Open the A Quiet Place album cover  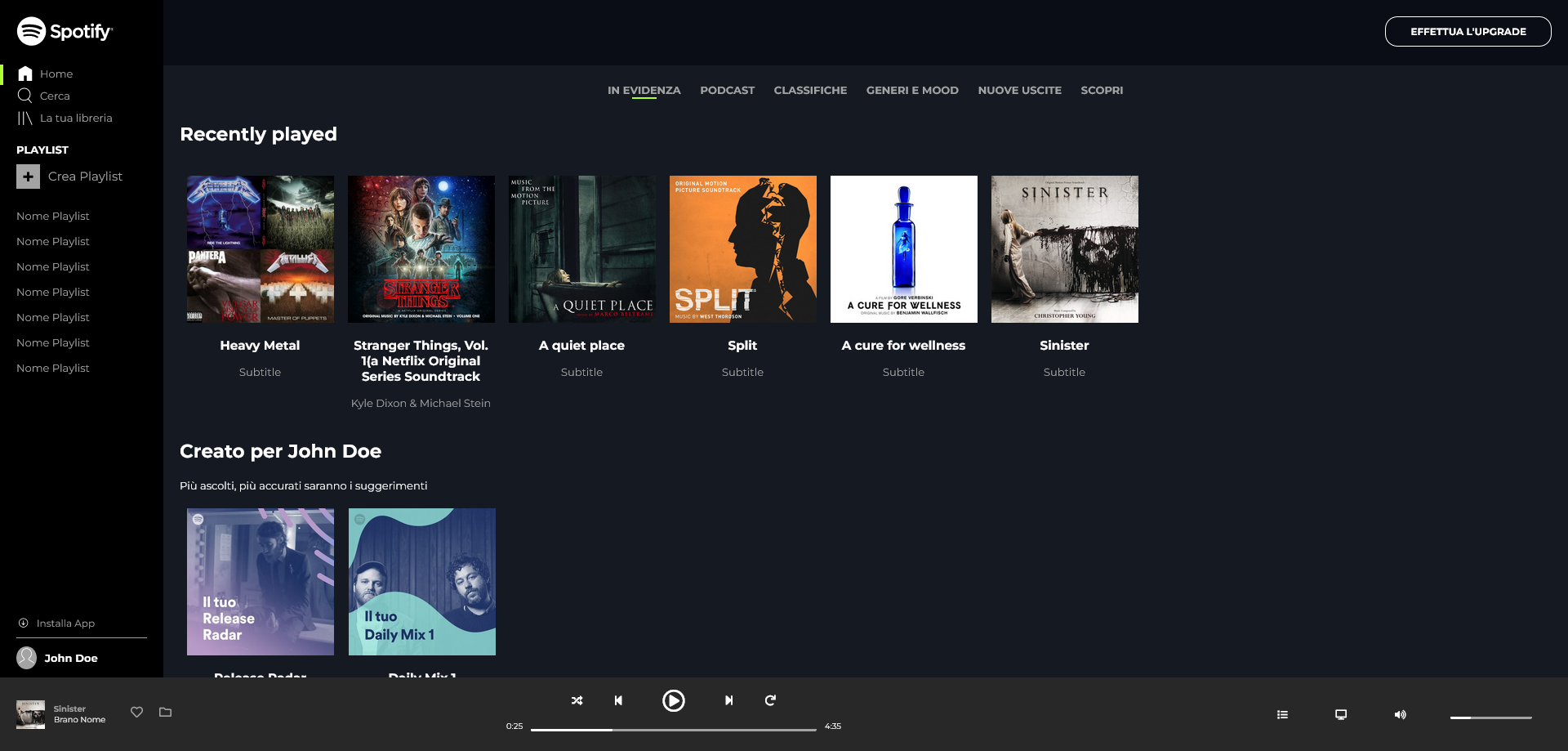coord(582,249)
